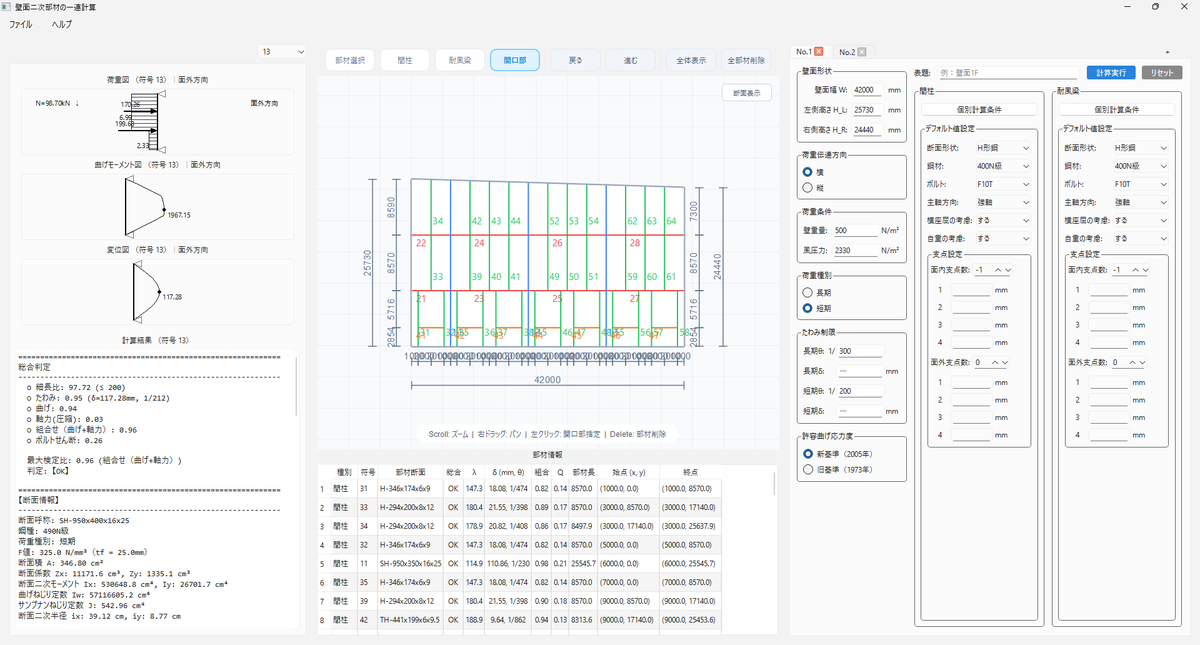Screen dimensions: 1200x645
Task: Click the 1967.15 bending moment value
Action: coord(180,215)
